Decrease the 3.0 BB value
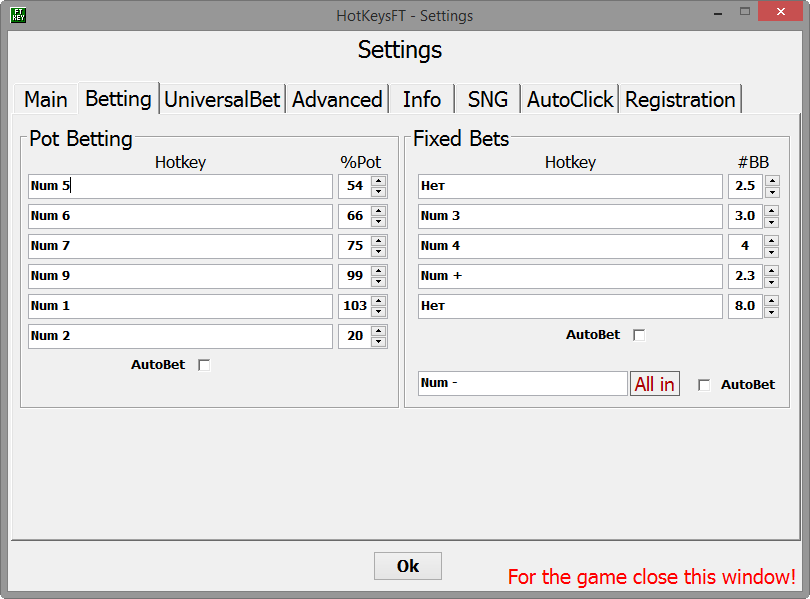 click(772, 222)
